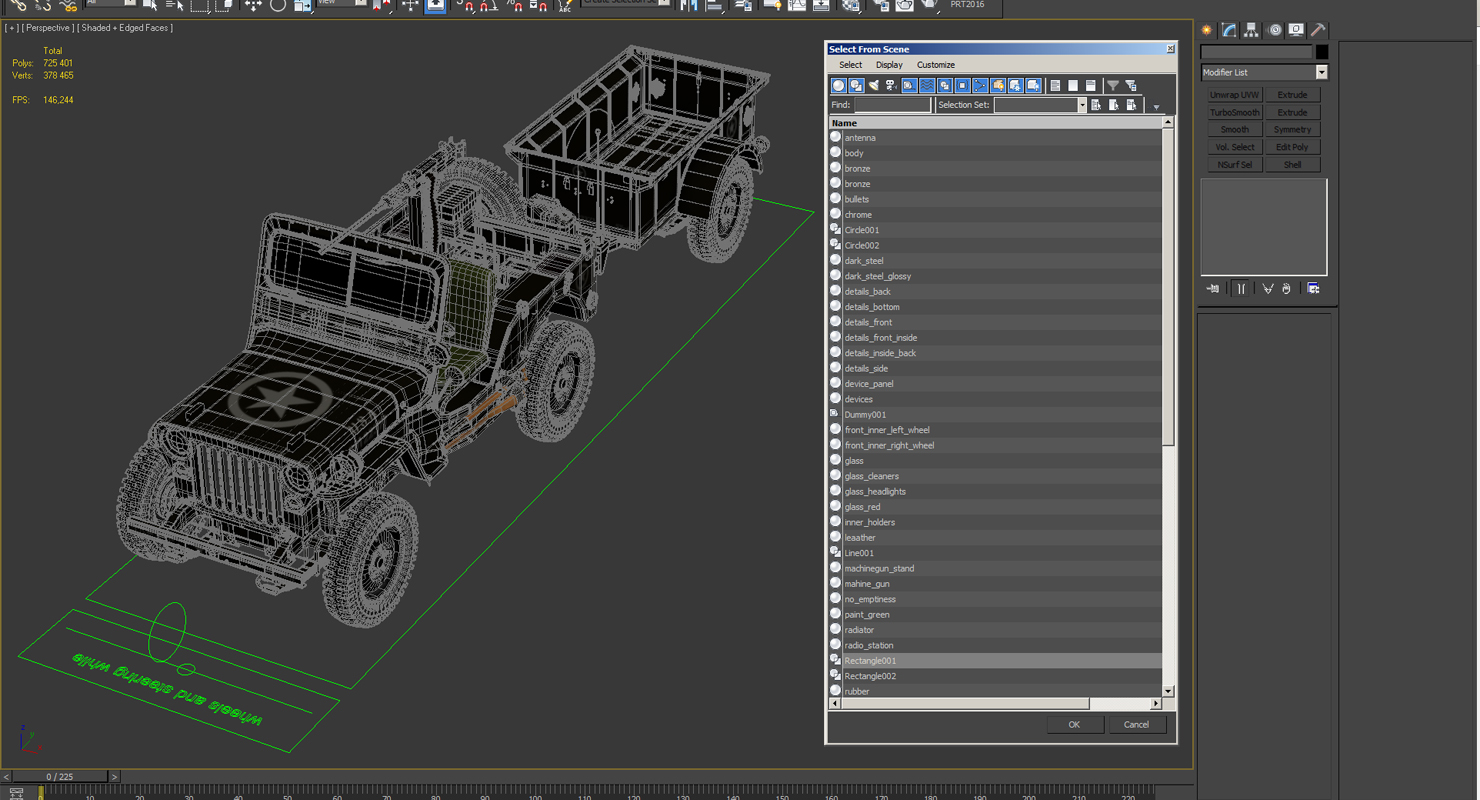The height and width of the screenshot is (800, 1480).
Task: Click the Shell modifier button
Action: click(1292, 165)
